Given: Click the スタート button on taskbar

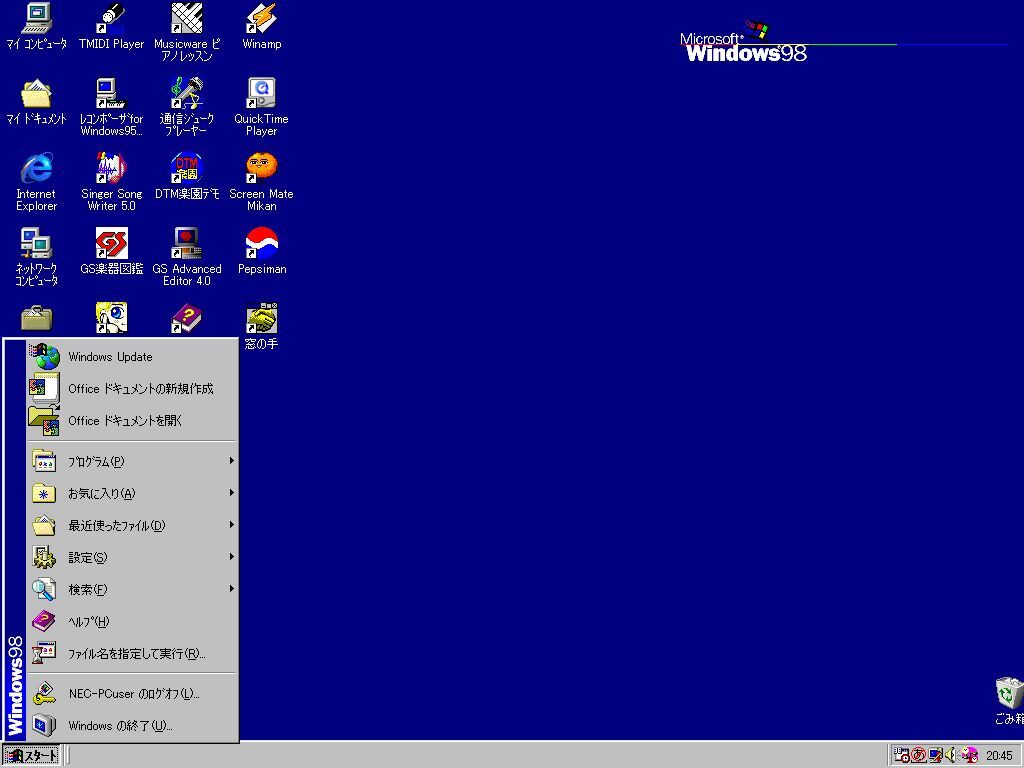Looking at the screenshot, I should [31, 756].
